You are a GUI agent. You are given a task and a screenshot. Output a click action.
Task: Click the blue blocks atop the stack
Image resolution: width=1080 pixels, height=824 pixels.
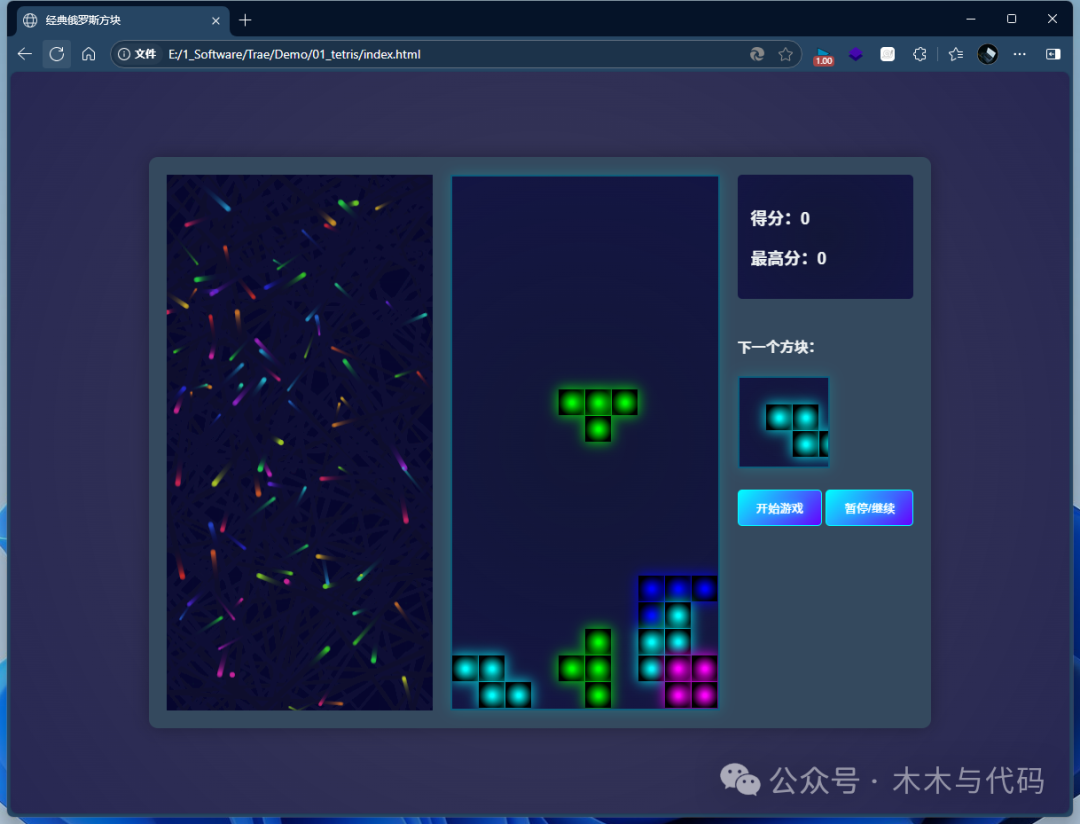(678, 589)
